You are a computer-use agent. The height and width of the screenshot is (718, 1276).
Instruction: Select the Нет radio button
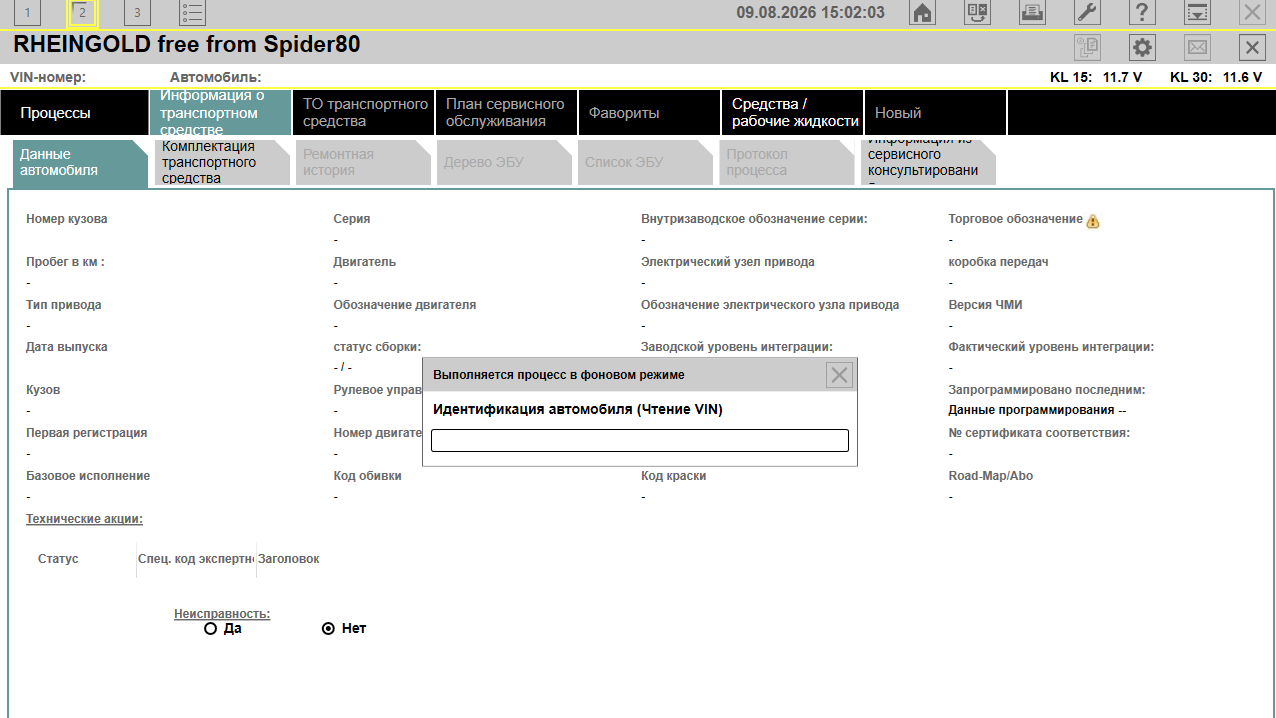[x=328, y=629]
